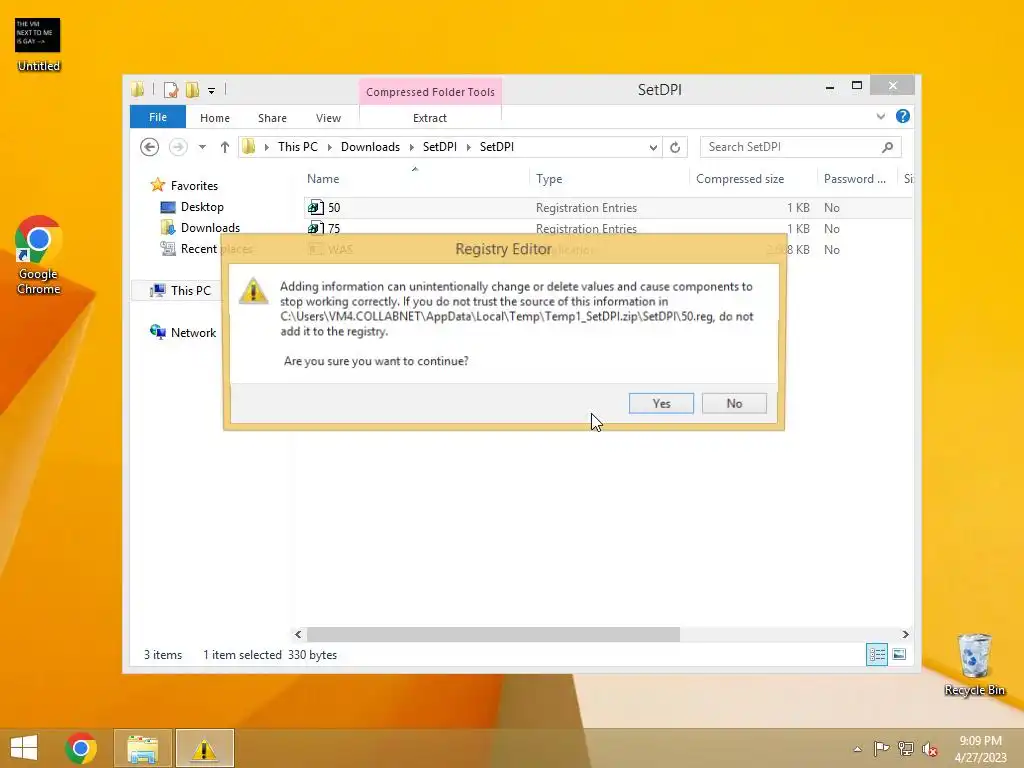The height and width of the screenshot is (768, 1024).
Task: Open Action Center flag icon
Action: point(881,749)
